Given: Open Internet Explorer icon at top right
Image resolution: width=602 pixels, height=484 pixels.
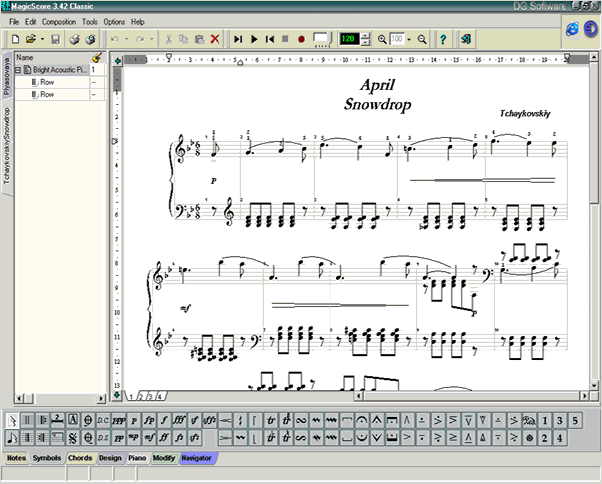Looking at the screenshot, I should click(572, 29).
